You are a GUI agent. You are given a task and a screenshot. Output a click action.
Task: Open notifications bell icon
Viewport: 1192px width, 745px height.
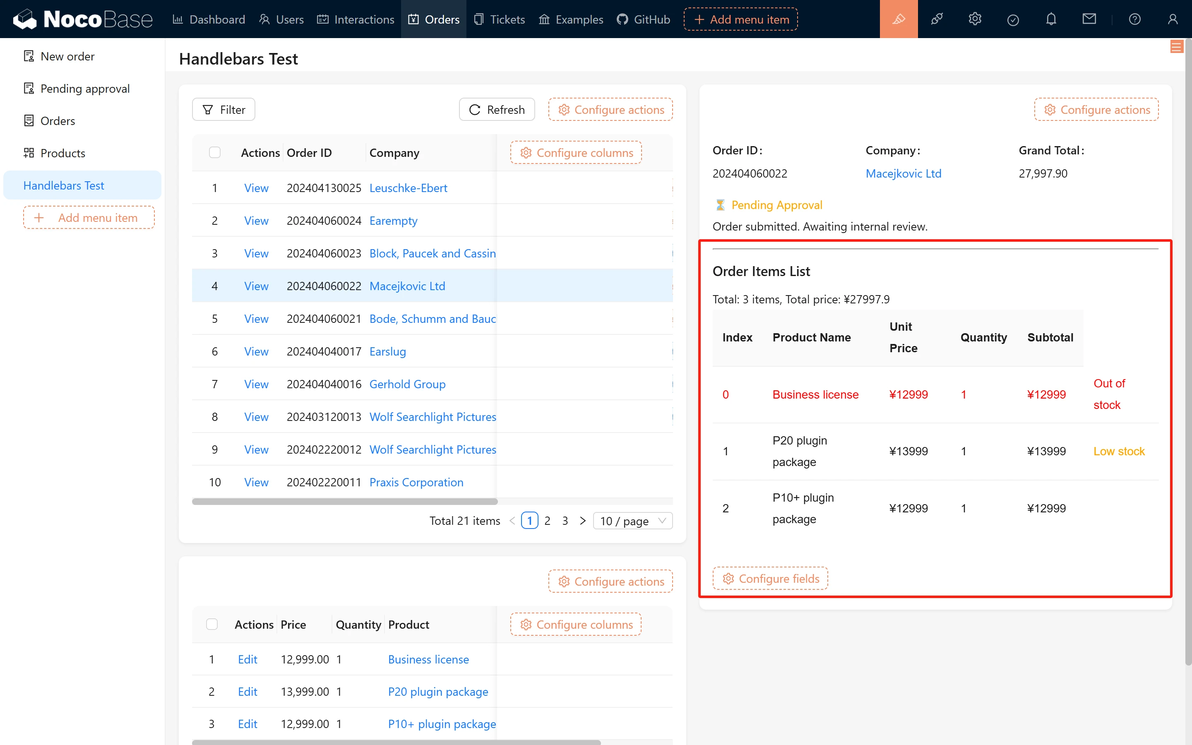[1051, 19]
